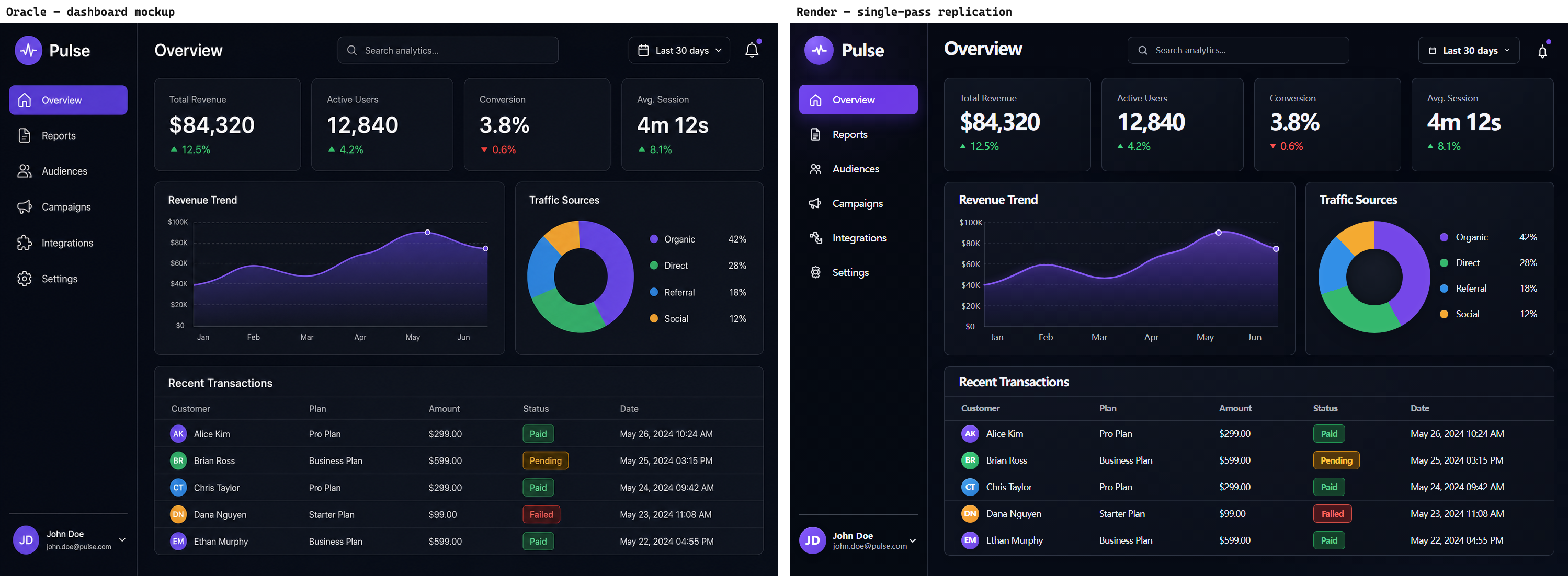
Task: Click the Failed badge in Render Dana Nguyen row
Action: [x=1333, y=514]
